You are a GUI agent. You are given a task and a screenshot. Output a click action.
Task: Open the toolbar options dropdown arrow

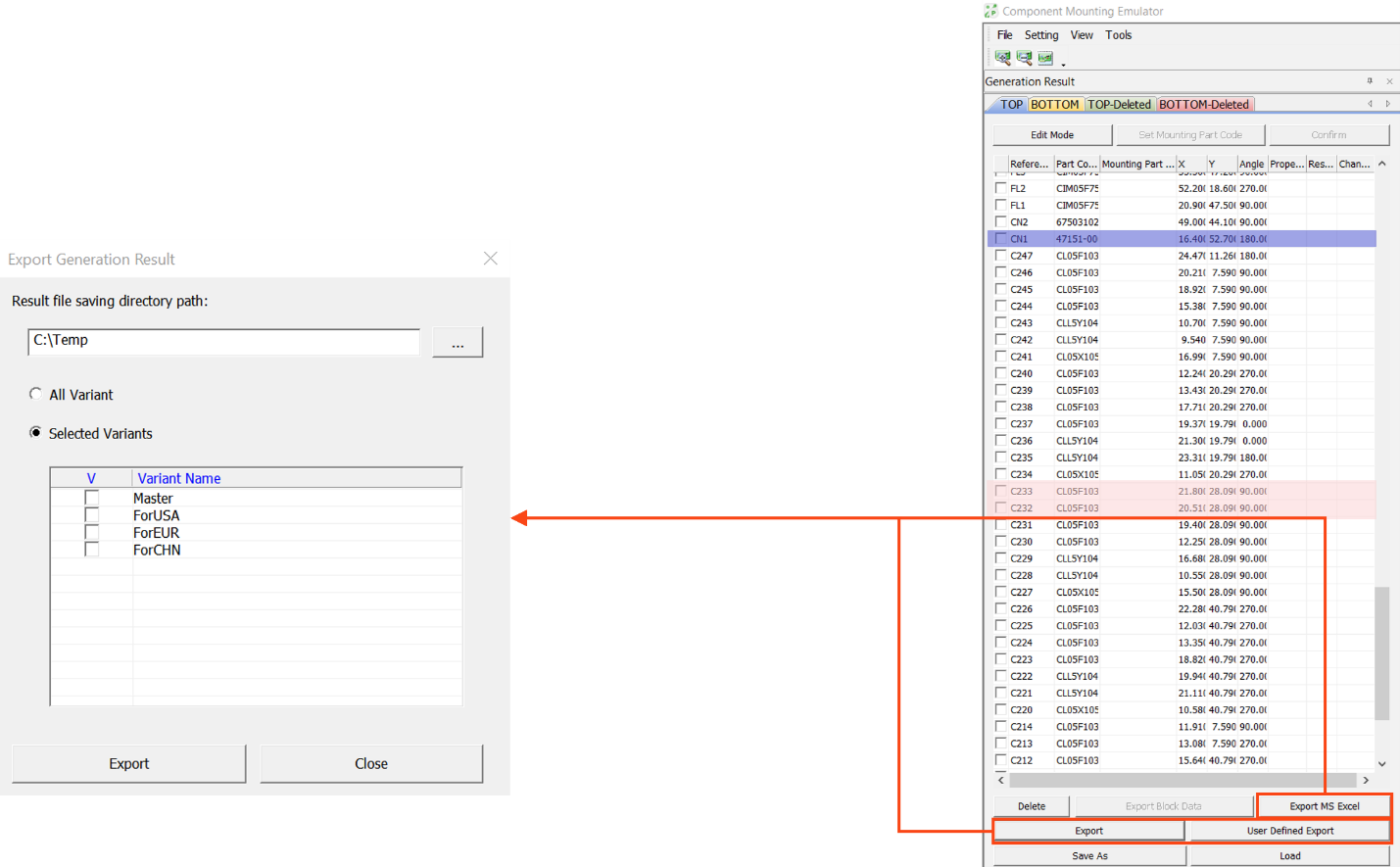coord(1063,64)
